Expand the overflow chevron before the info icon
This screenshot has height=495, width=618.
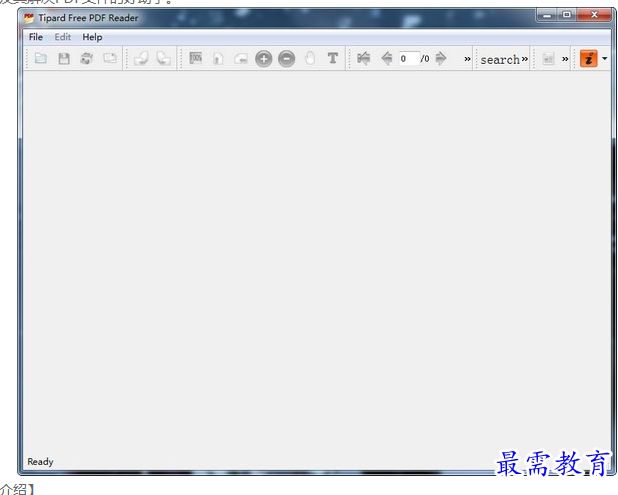coord(565,59)
